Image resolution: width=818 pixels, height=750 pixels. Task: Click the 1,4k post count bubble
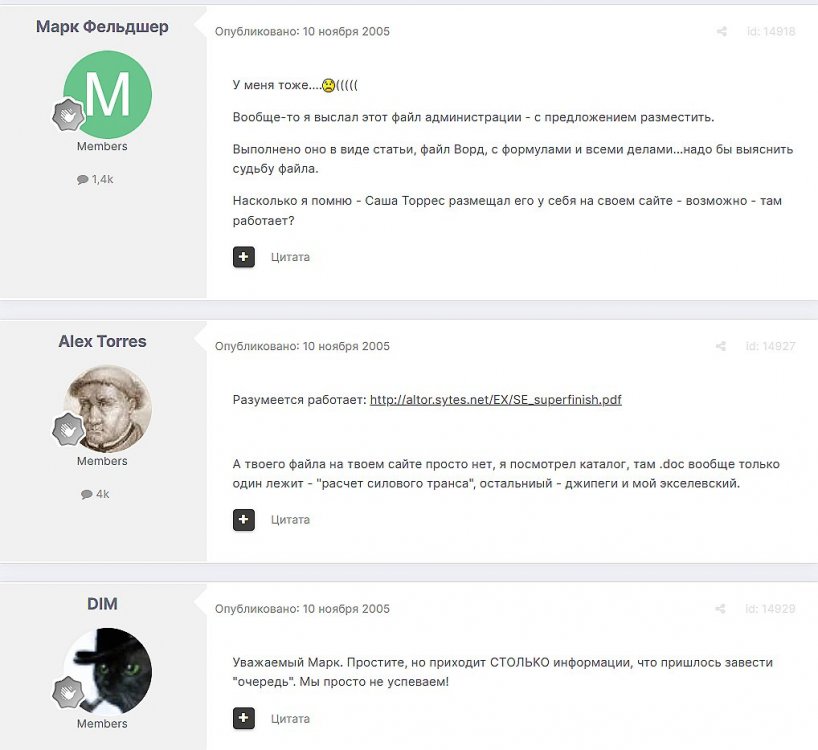click(x=95, y=179)
